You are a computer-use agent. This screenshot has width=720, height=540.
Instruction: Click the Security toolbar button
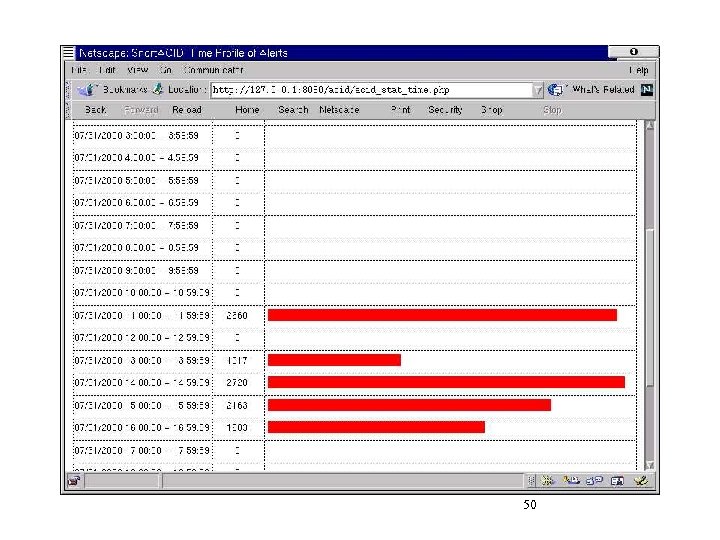coord(445,110)
